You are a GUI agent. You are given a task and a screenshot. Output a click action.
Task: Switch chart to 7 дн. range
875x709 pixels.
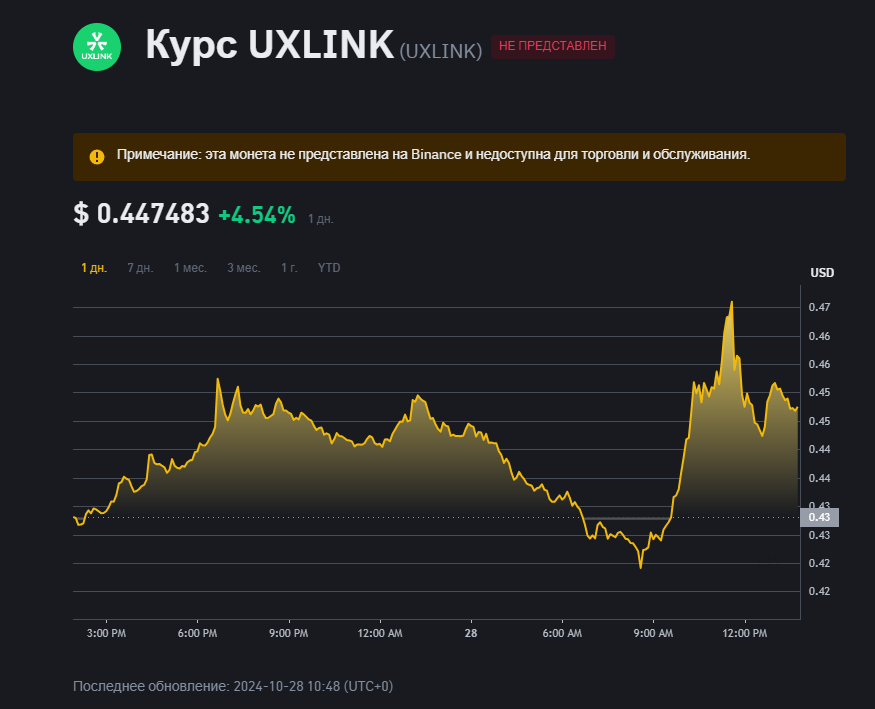pos(140,268)
